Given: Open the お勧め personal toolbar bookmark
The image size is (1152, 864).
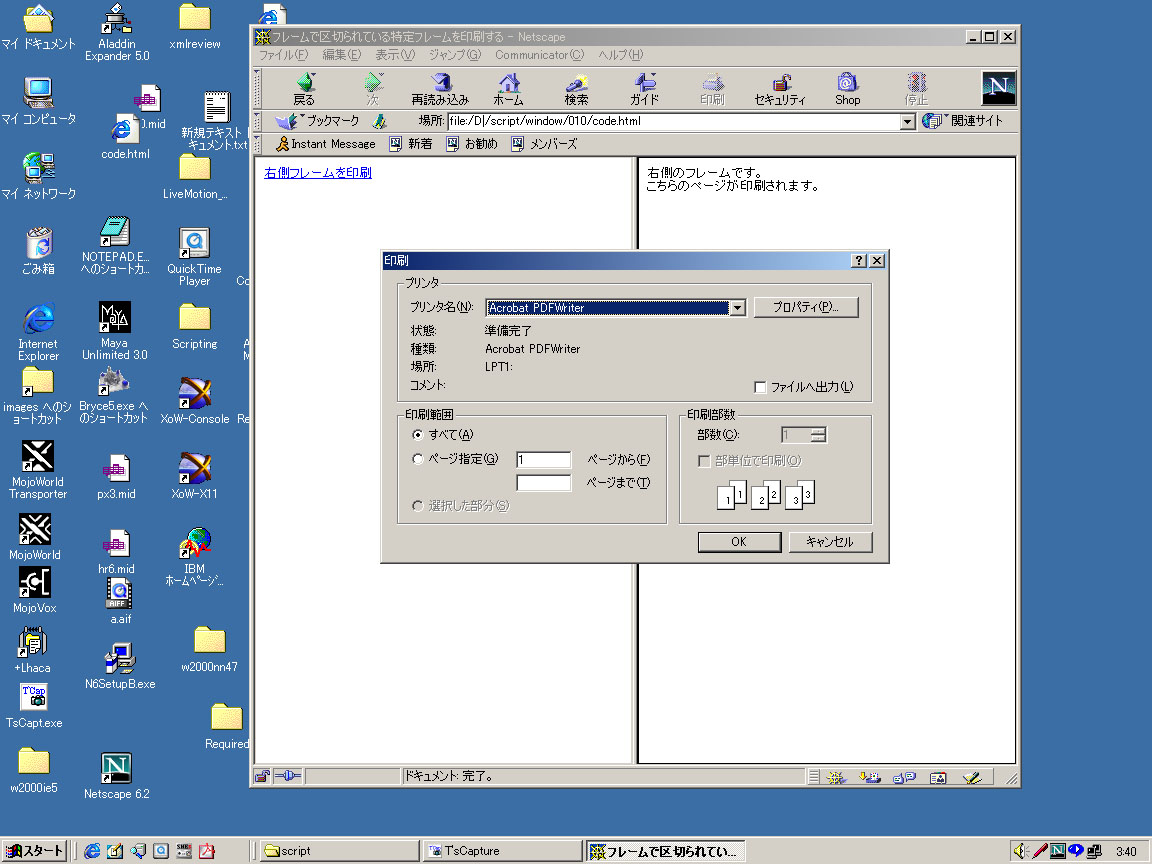Looking at the screenshot, I should coord(472,144).
